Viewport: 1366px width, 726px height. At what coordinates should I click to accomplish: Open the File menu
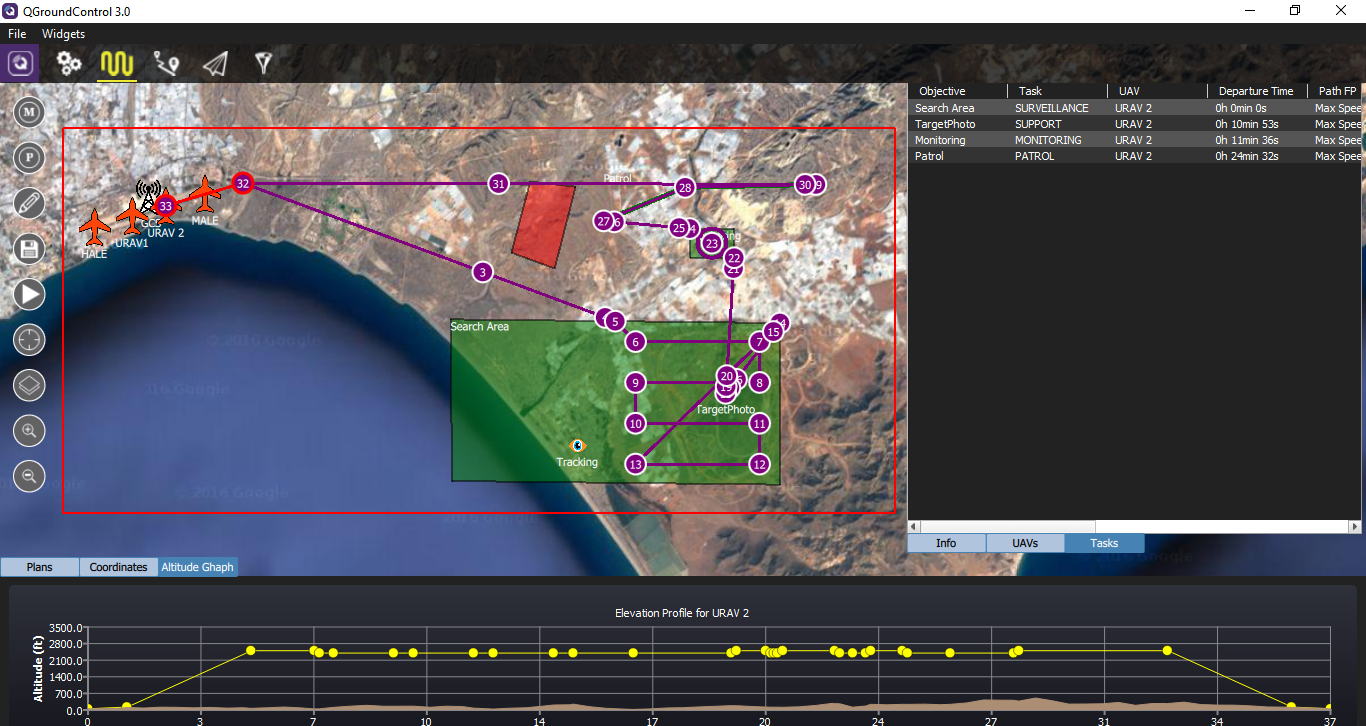(17, 34)
